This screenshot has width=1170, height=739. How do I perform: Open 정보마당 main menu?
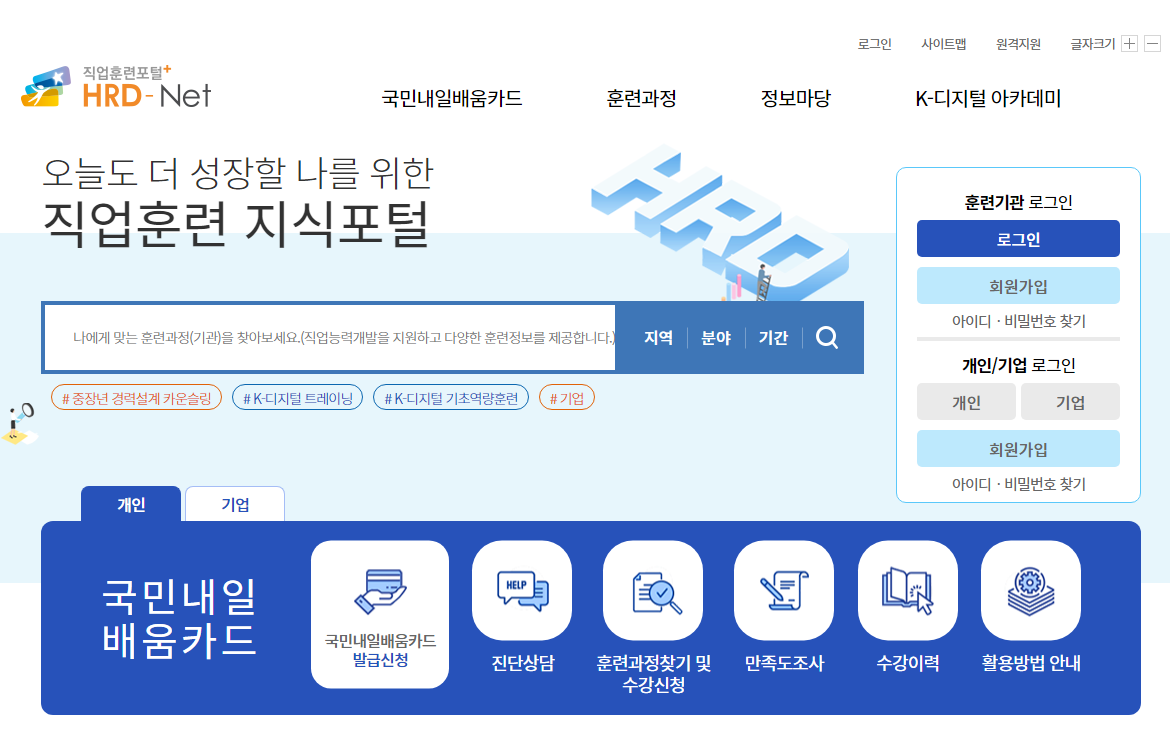click(x=795, y=99)
